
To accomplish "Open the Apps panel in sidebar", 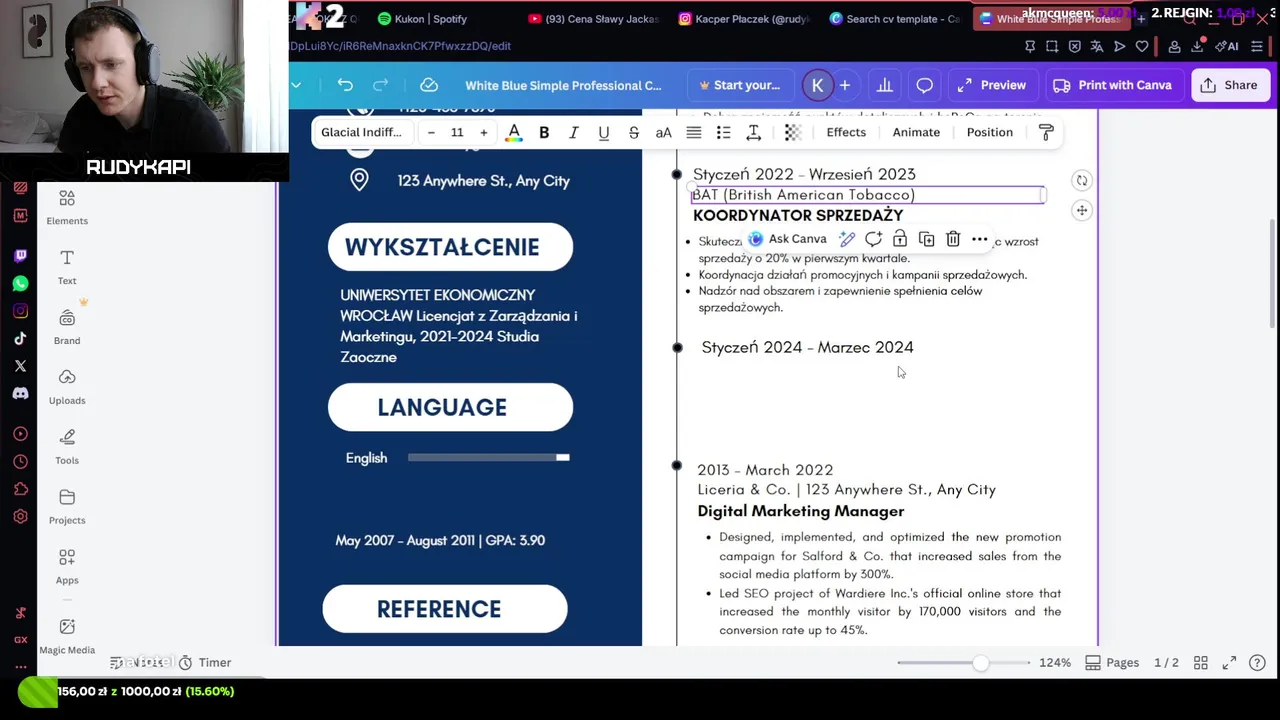I will pos(67,567).
